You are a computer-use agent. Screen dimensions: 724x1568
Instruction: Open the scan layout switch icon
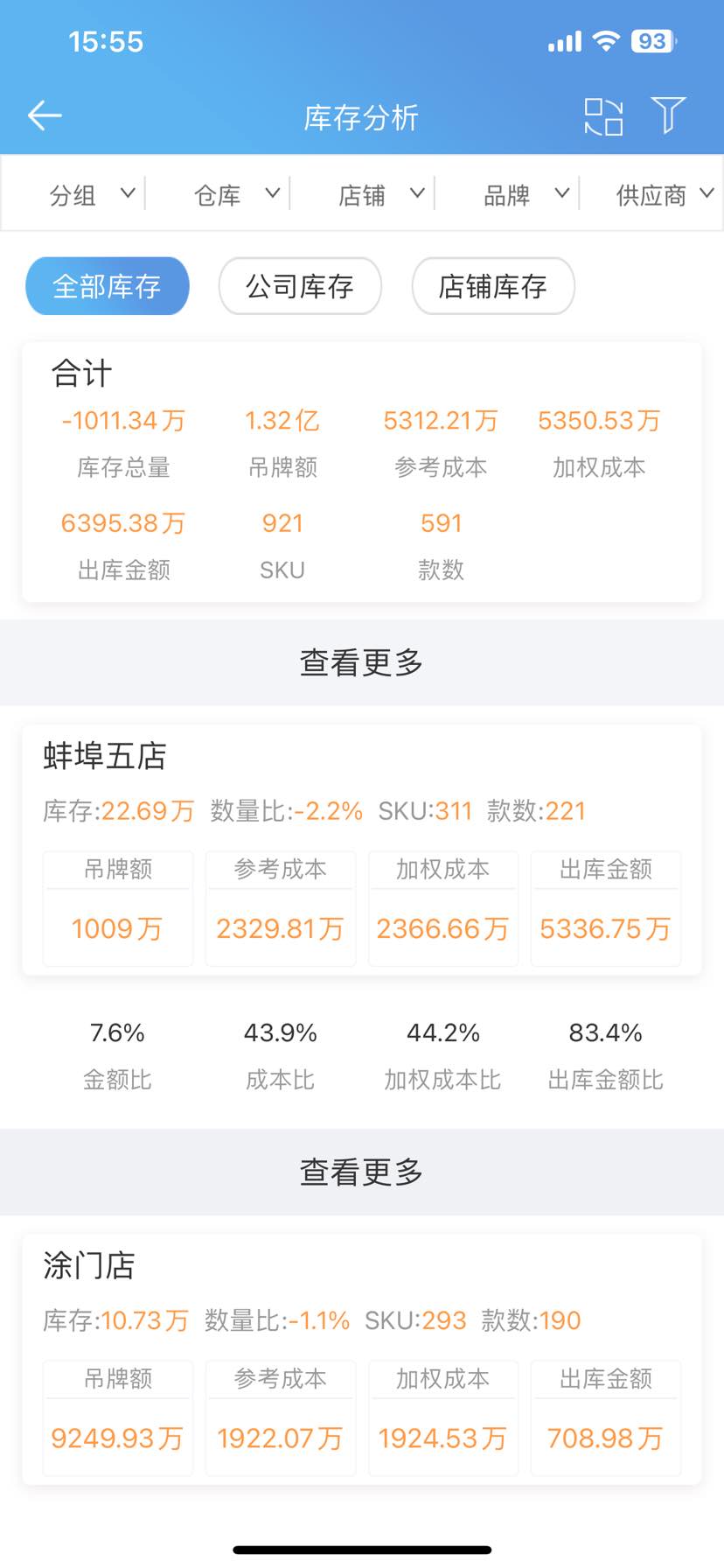(603, 116)
